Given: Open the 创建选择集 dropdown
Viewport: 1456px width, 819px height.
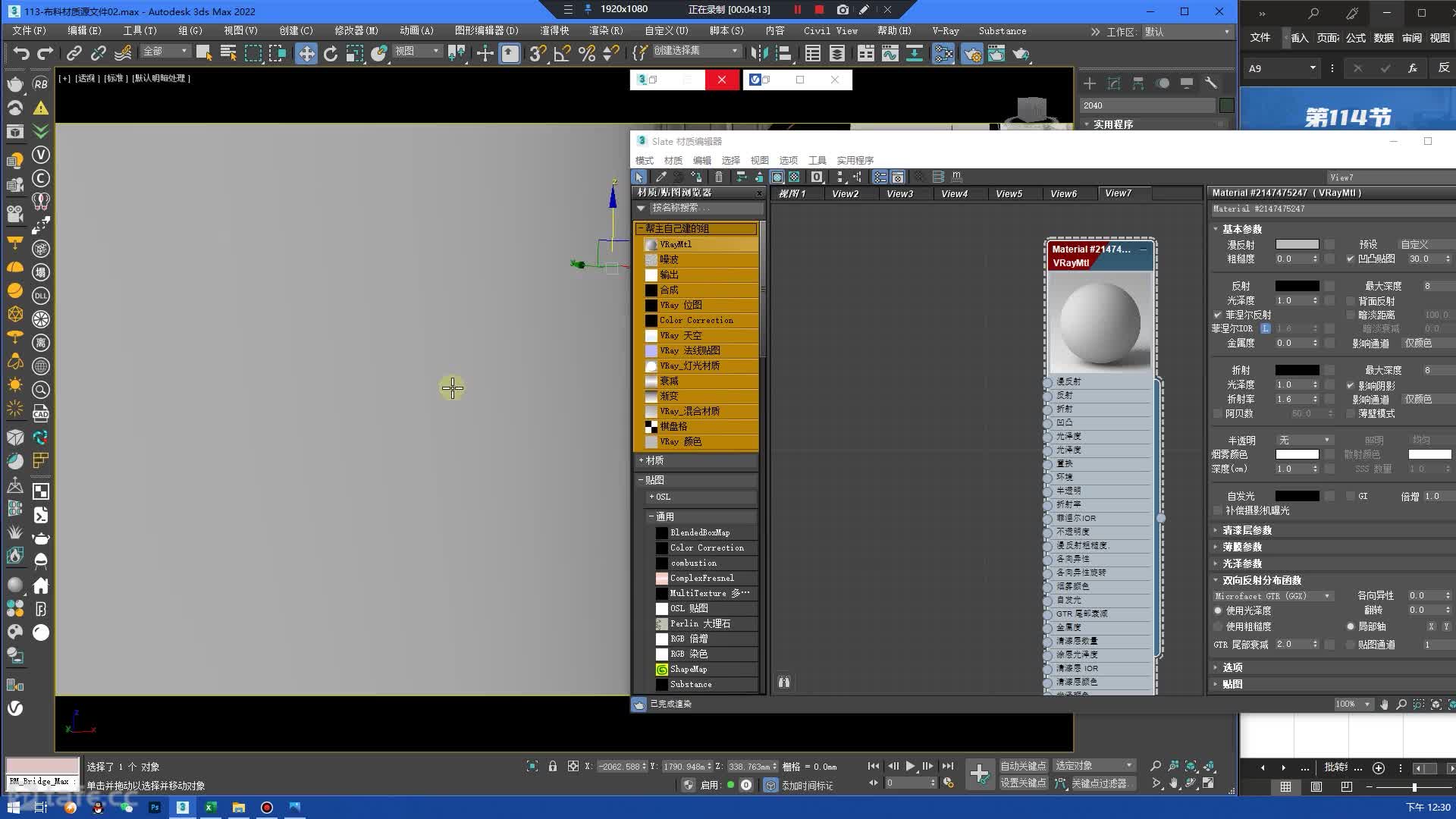Looking at the screenshot, I should click(695, 51).
